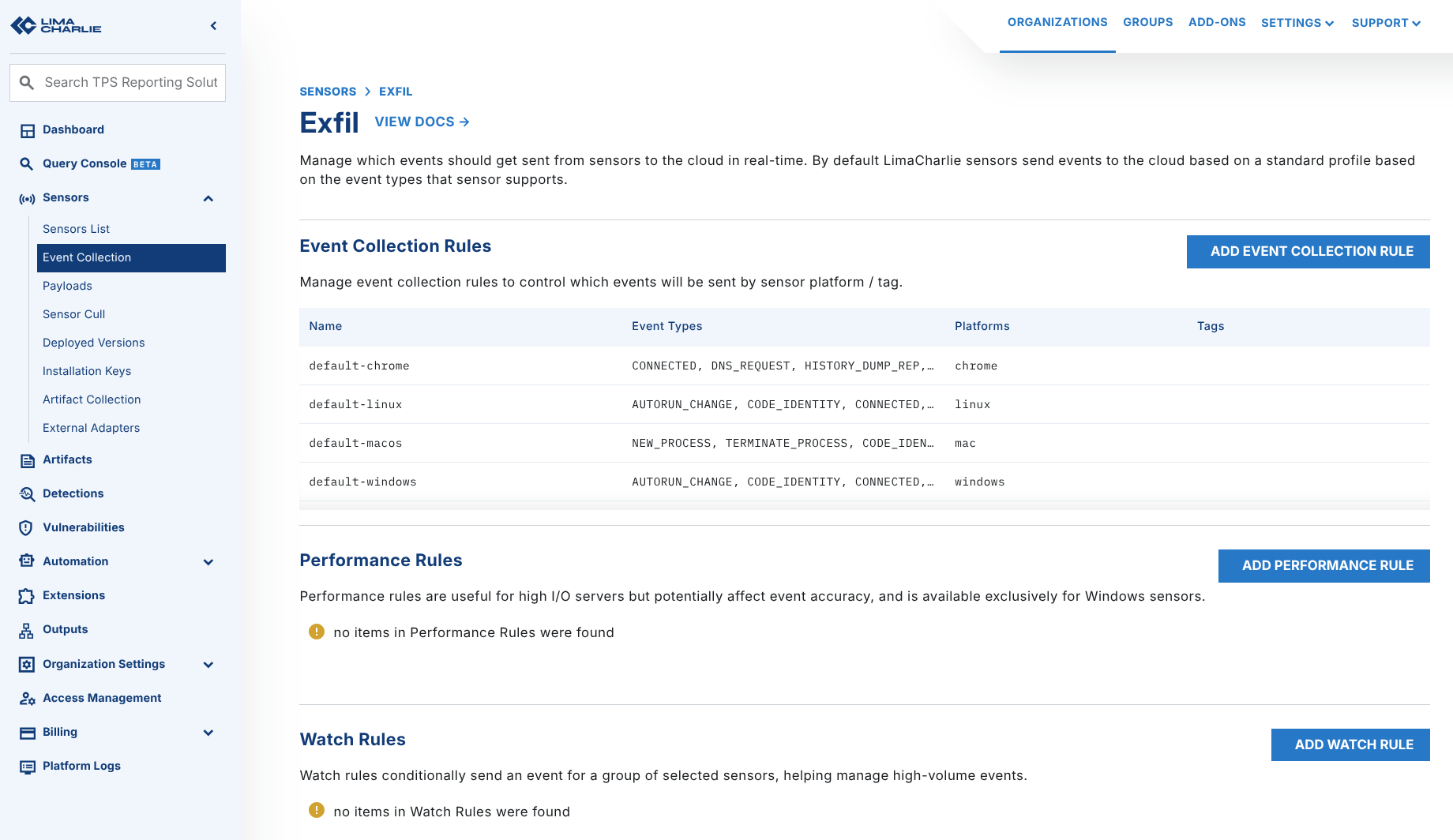This screenshot has height=840, width=1453.
Task: Click the Detections icon in sidebar
Action: click(x=27, y=494)
